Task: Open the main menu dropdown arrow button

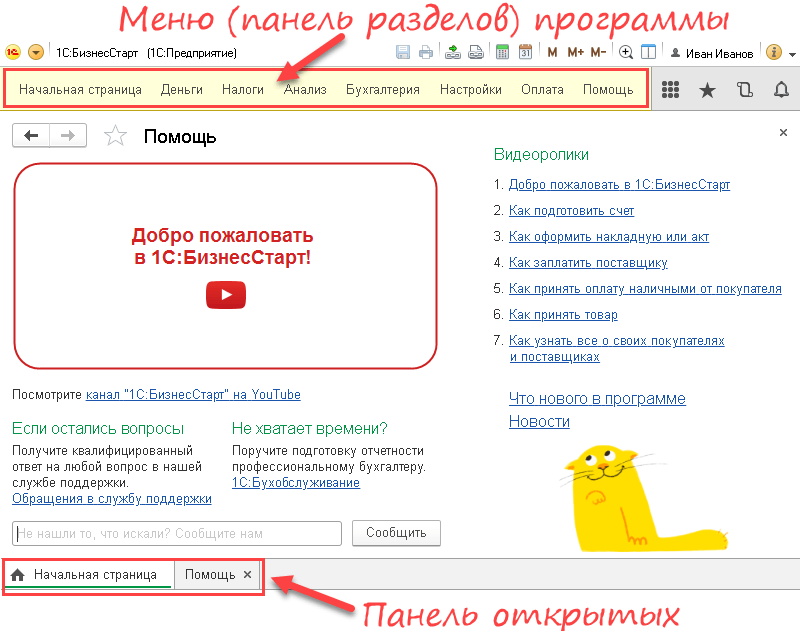Action: click(x=36, y=52)
